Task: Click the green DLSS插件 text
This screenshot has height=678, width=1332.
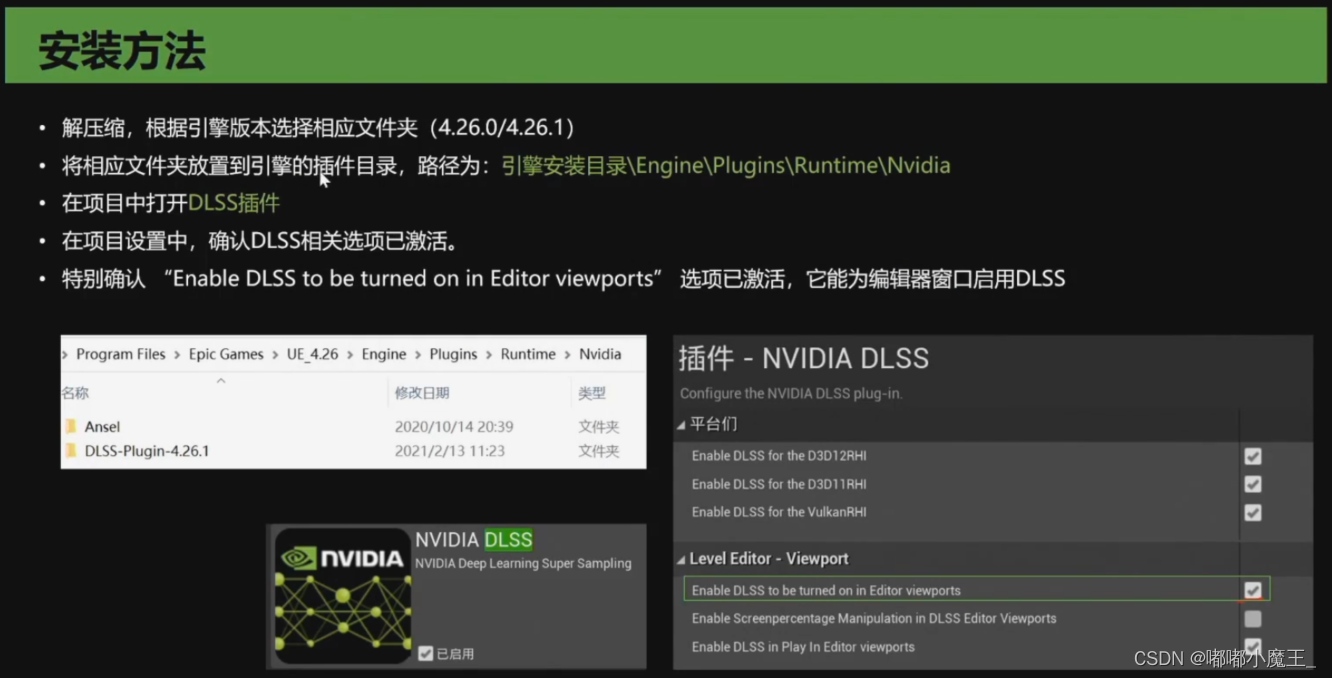Action: pos(234,203)
